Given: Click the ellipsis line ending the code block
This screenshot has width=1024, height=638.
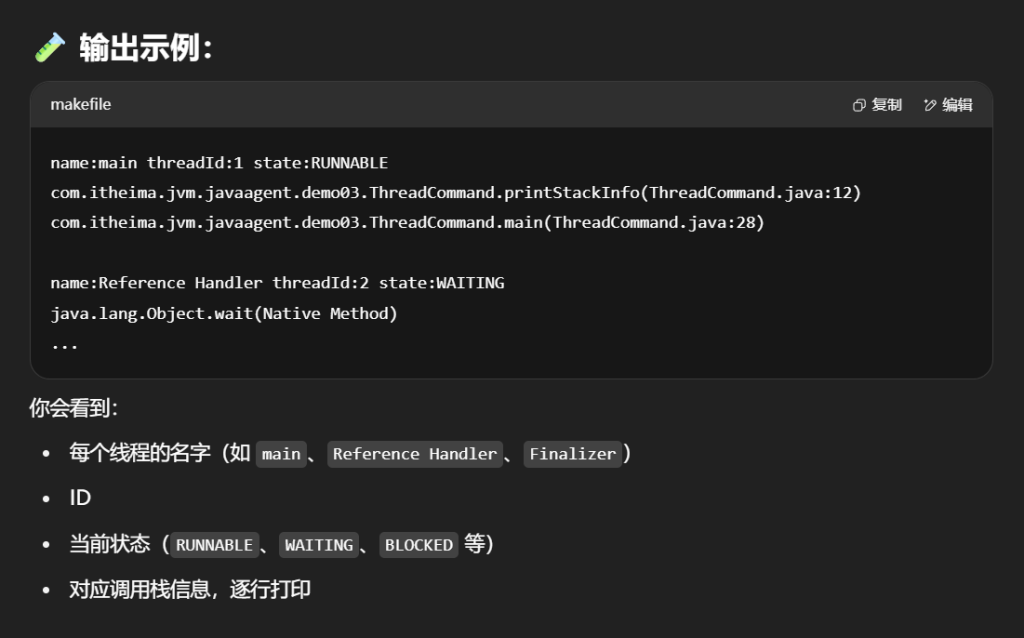Looking at the screenshot, I should click(64, 343).
